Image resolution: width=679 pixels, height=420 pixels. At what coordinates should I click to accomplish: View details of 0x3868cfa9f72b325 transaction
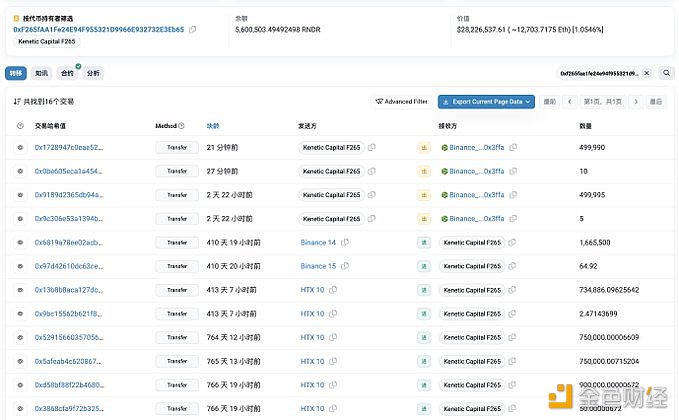click(x=20, y=409)
